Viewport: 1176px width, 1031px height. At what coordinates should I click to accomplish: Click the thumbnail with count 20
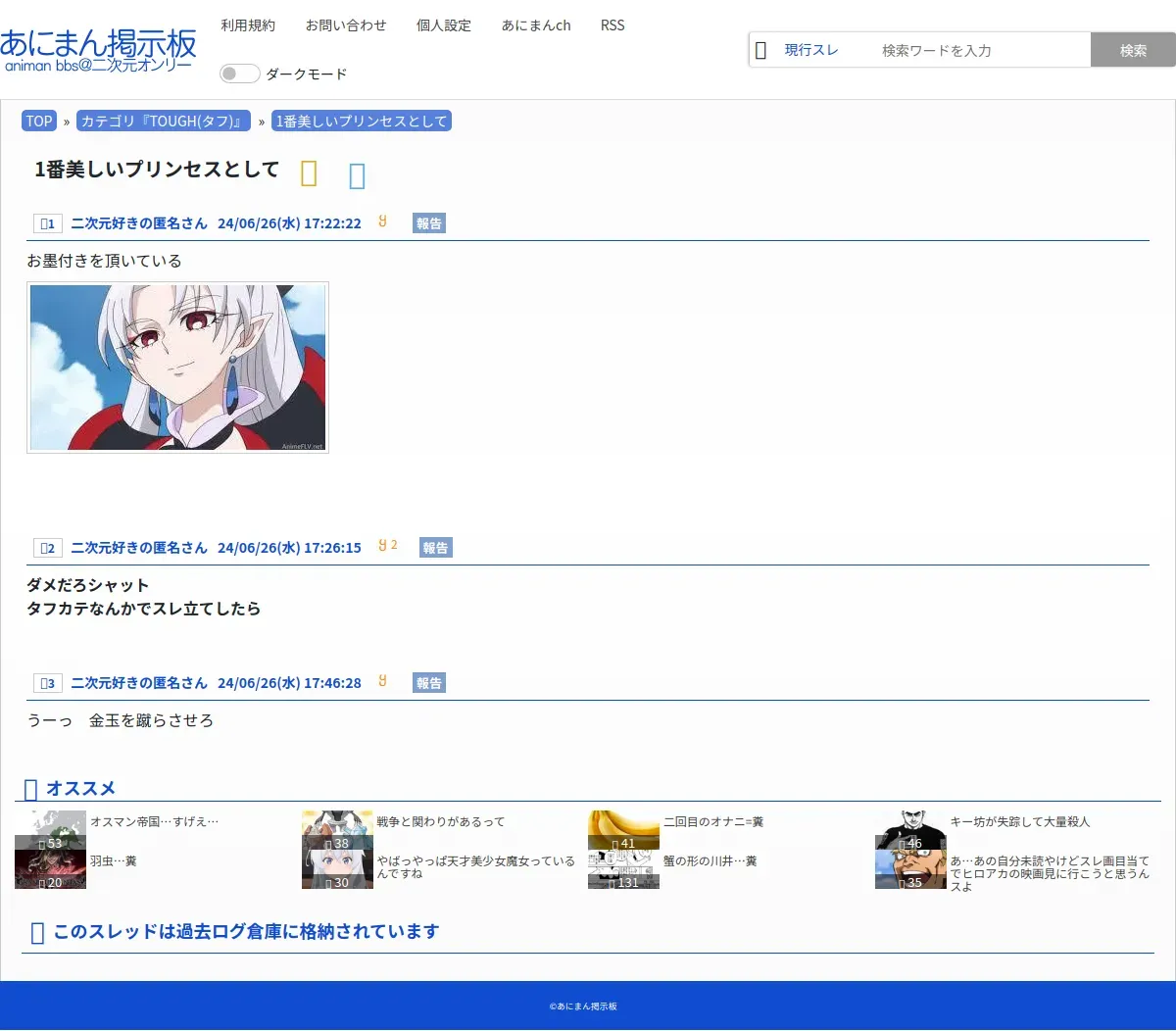click(x=51, y=869)
